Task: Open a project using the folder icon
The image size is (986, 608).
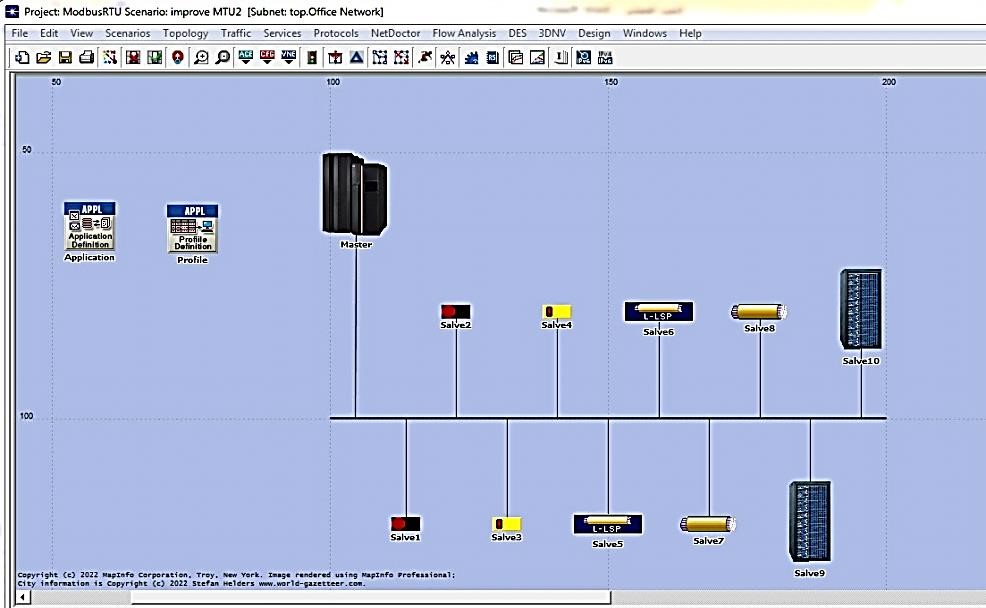Action: click(43, 57)
